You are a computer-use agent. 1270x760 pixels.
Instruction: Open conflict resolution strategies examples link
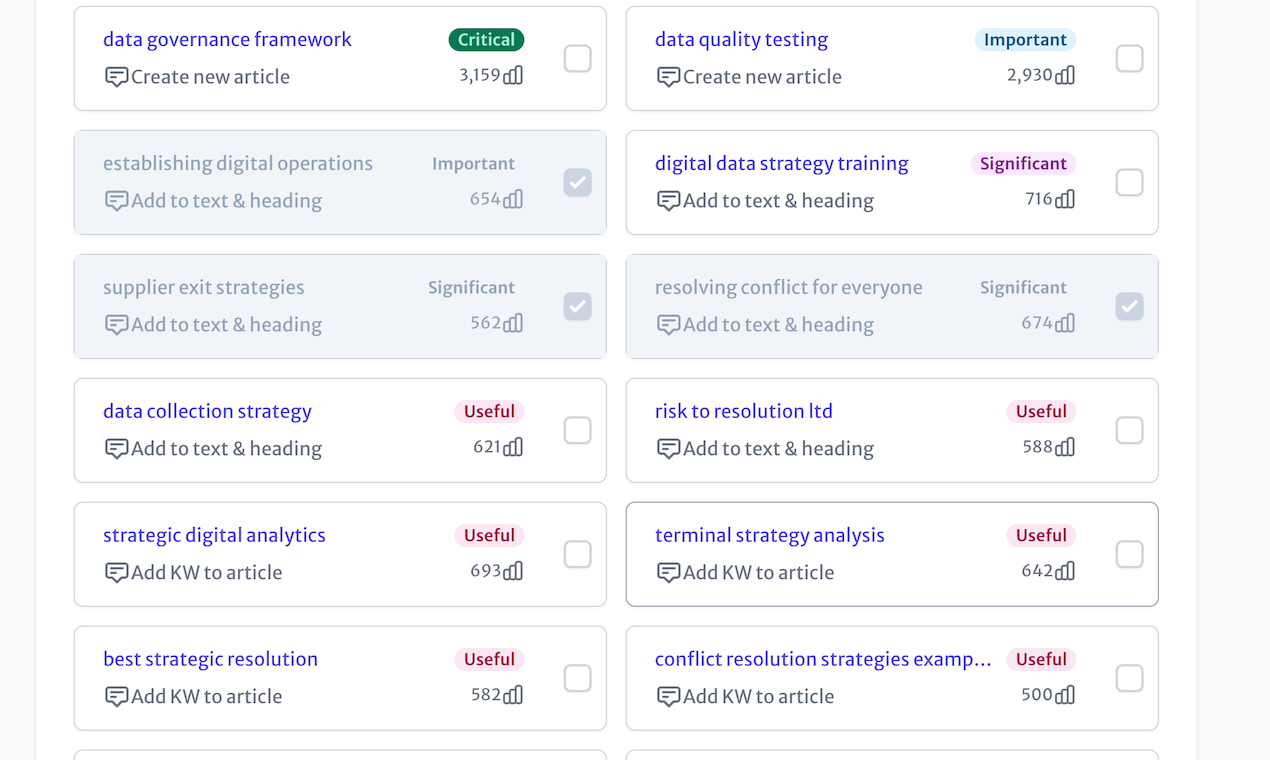(x=822, y=659)
